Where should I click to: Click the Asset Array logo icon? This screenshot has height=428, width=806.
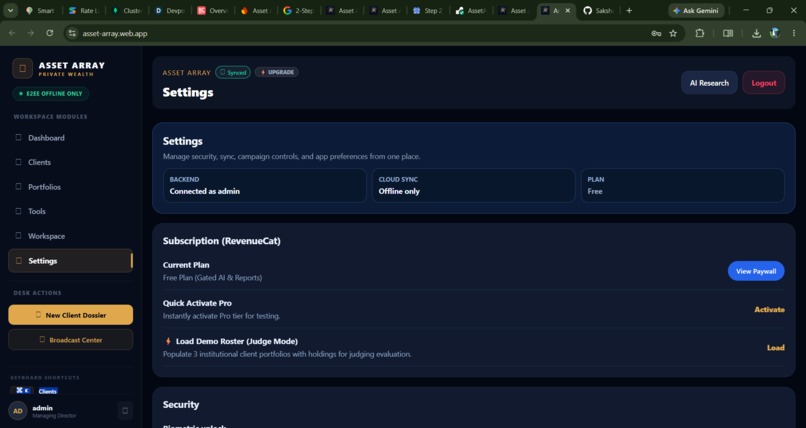click(x=23, y=68)
